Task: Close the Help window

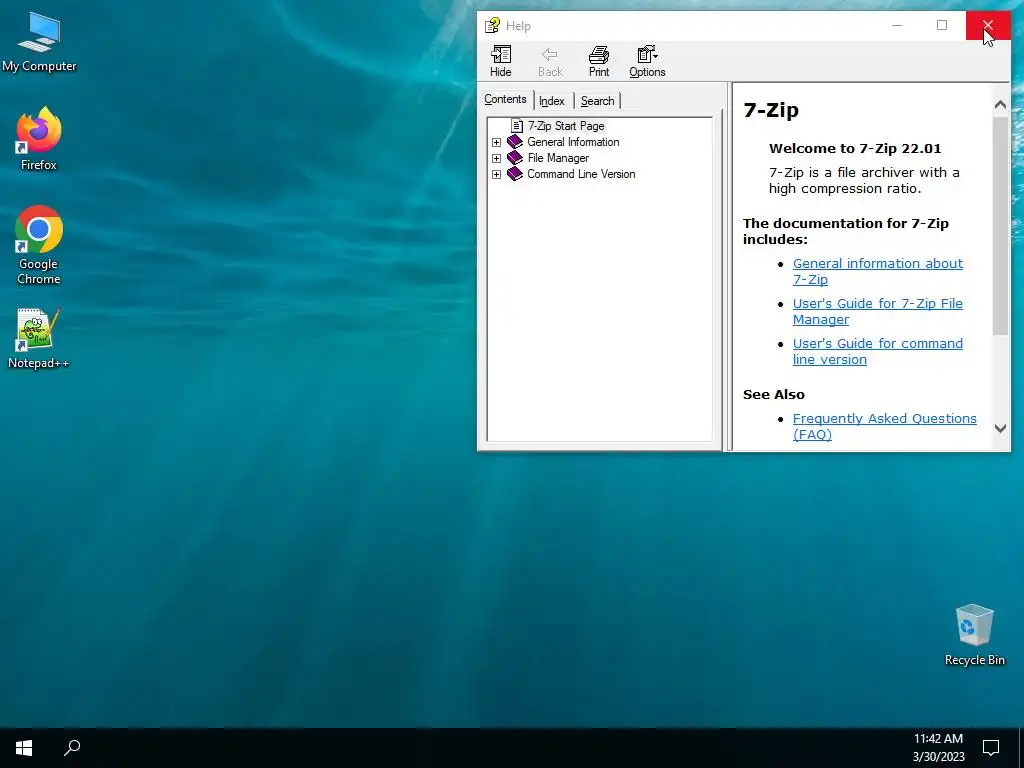Action: tap(988, 25)
